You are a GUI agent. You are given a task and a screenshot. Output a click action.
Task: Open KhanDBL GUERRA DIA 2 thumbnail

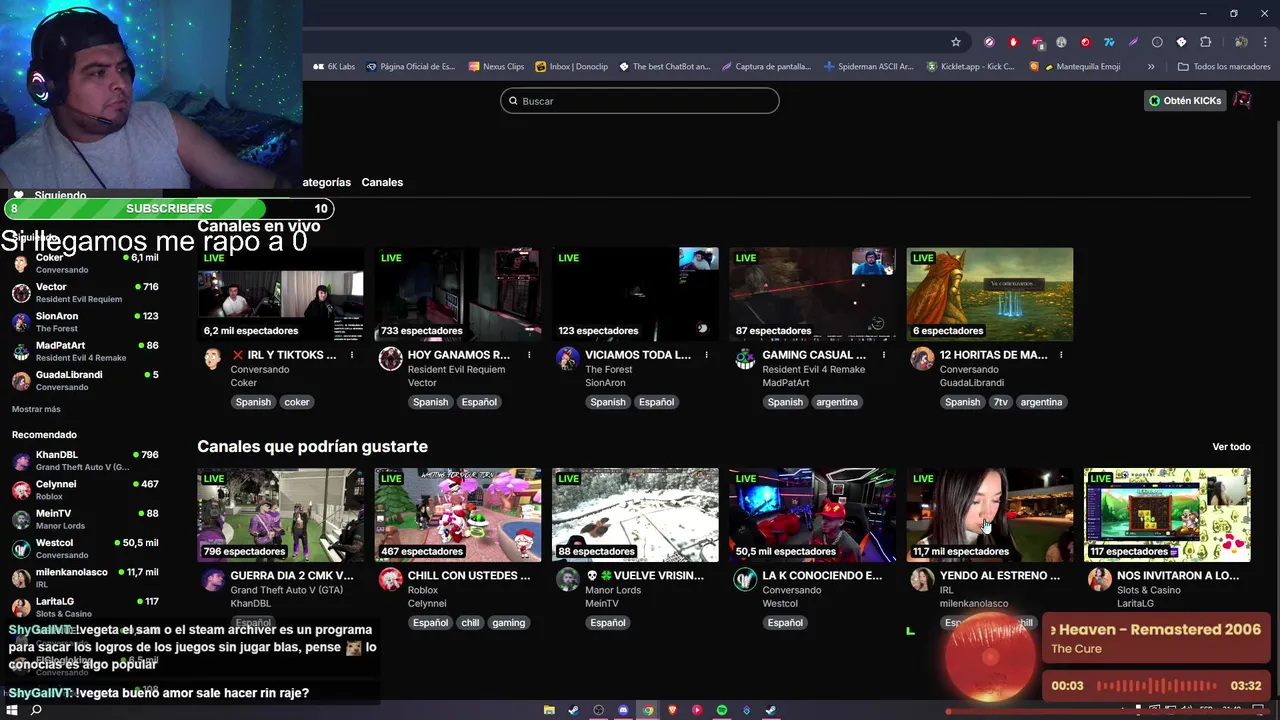[280, 515]
